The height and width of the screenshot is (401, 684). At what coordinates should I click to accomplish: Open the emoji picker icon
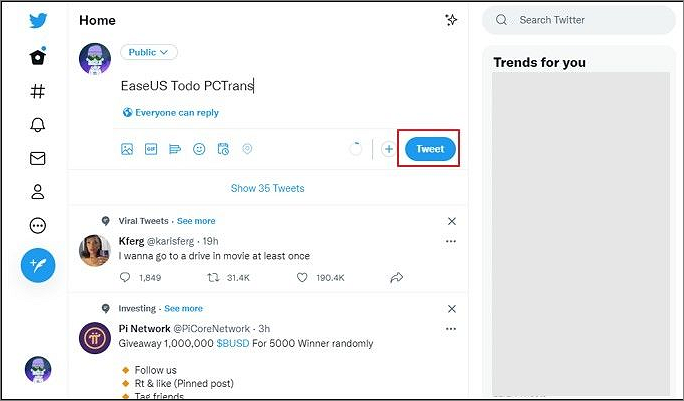coord(199,149)
